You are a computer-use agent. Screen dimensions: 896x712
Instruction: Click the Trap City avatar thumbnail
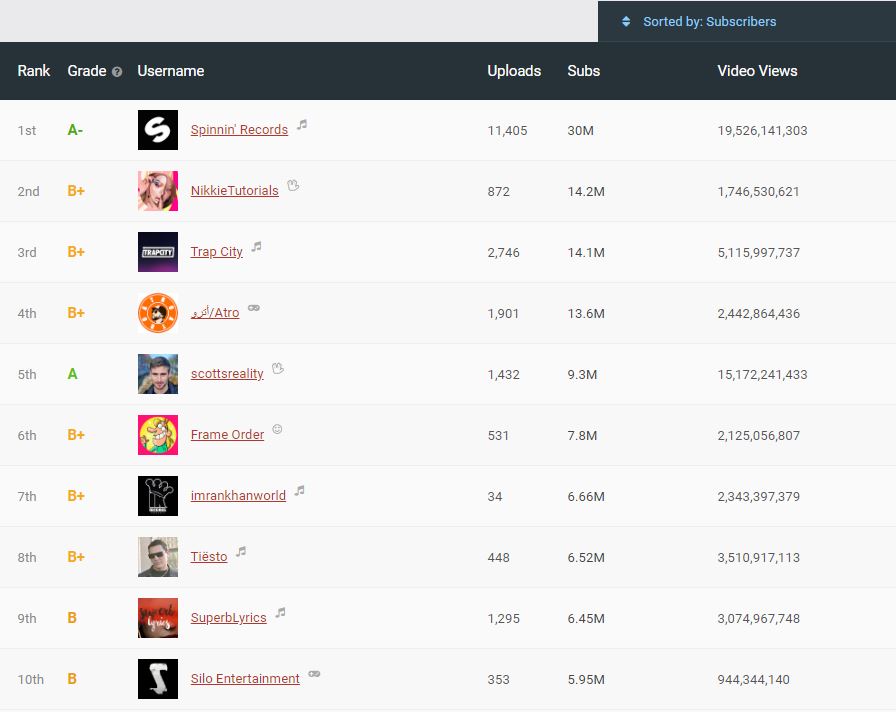coord(158,252)
